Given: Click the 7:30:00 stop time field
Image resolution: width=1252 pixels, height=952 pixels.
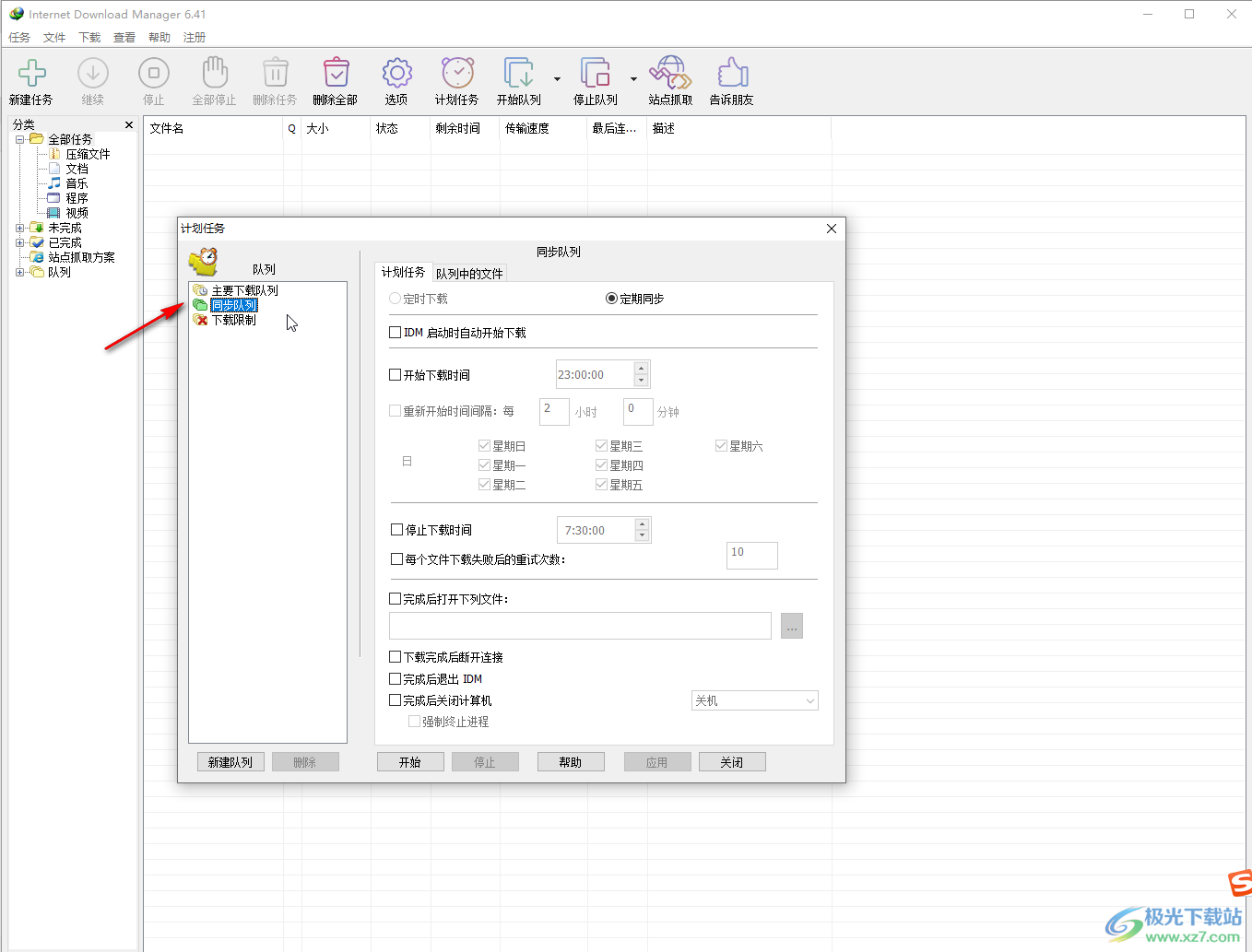Looking at the screenshot, I should (596, 530).
